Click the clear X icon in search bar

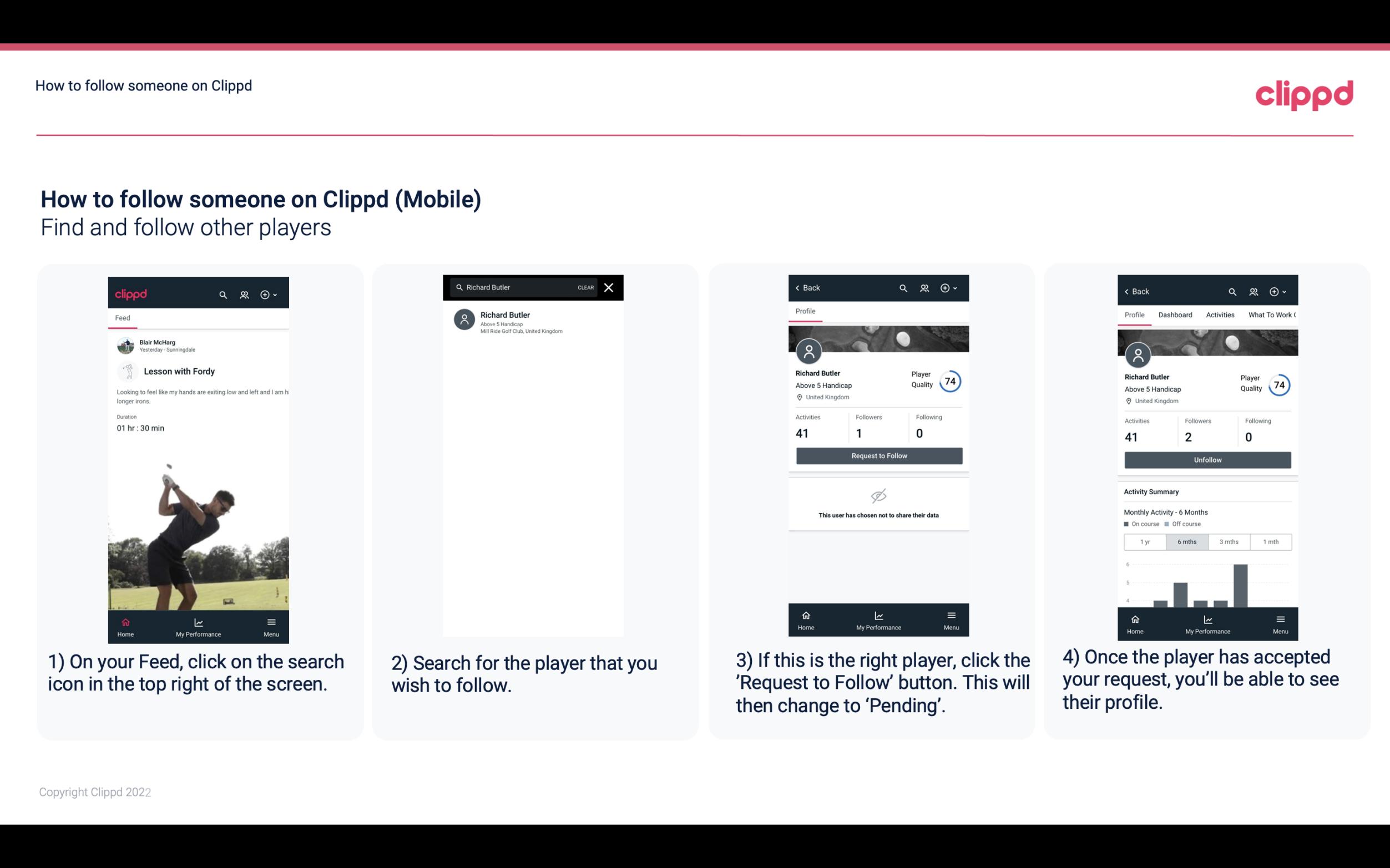(609, 287)
